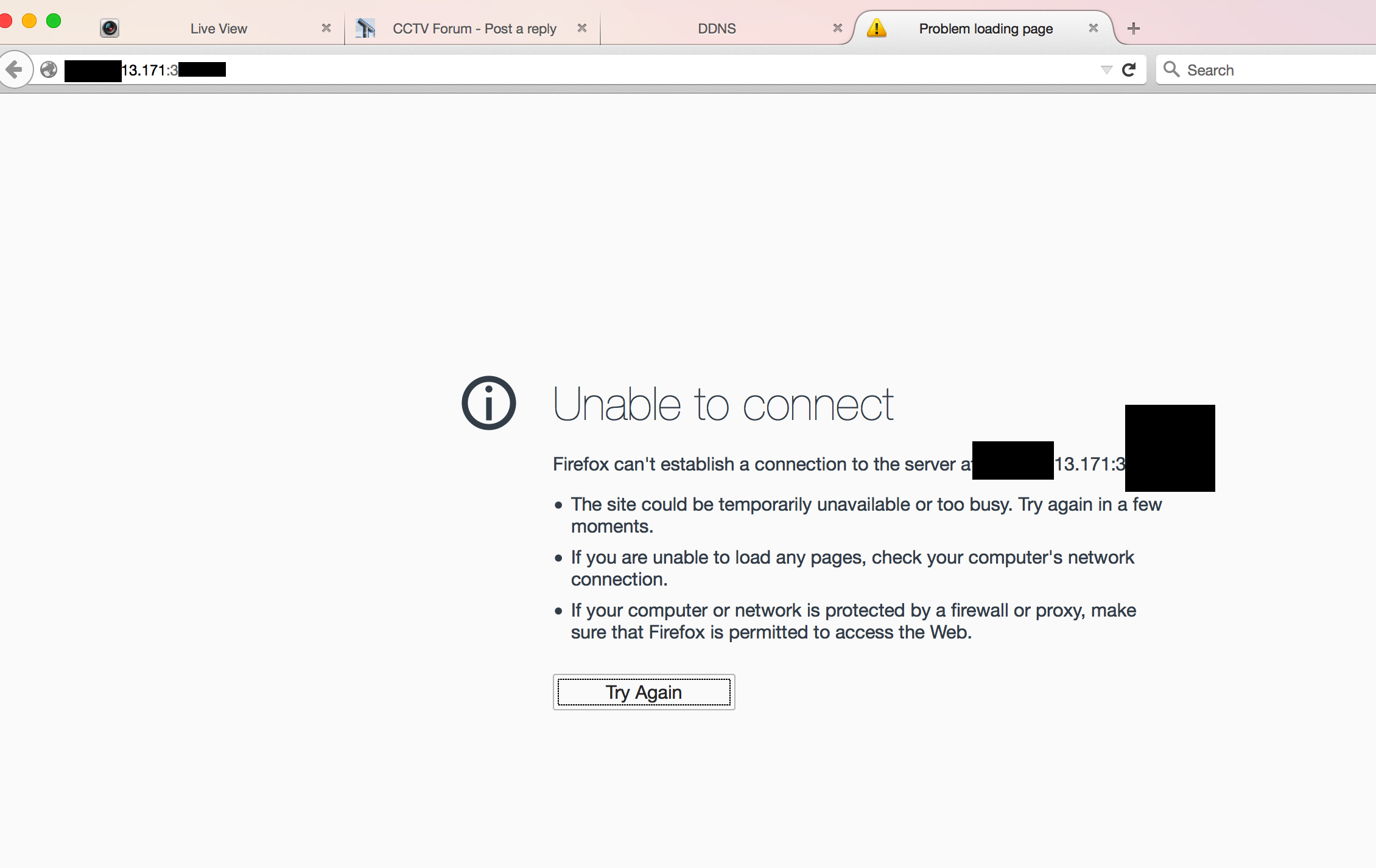Click the CCTV Forum tab favicon
Screen dimensions: 1376x868
point(365,28)
